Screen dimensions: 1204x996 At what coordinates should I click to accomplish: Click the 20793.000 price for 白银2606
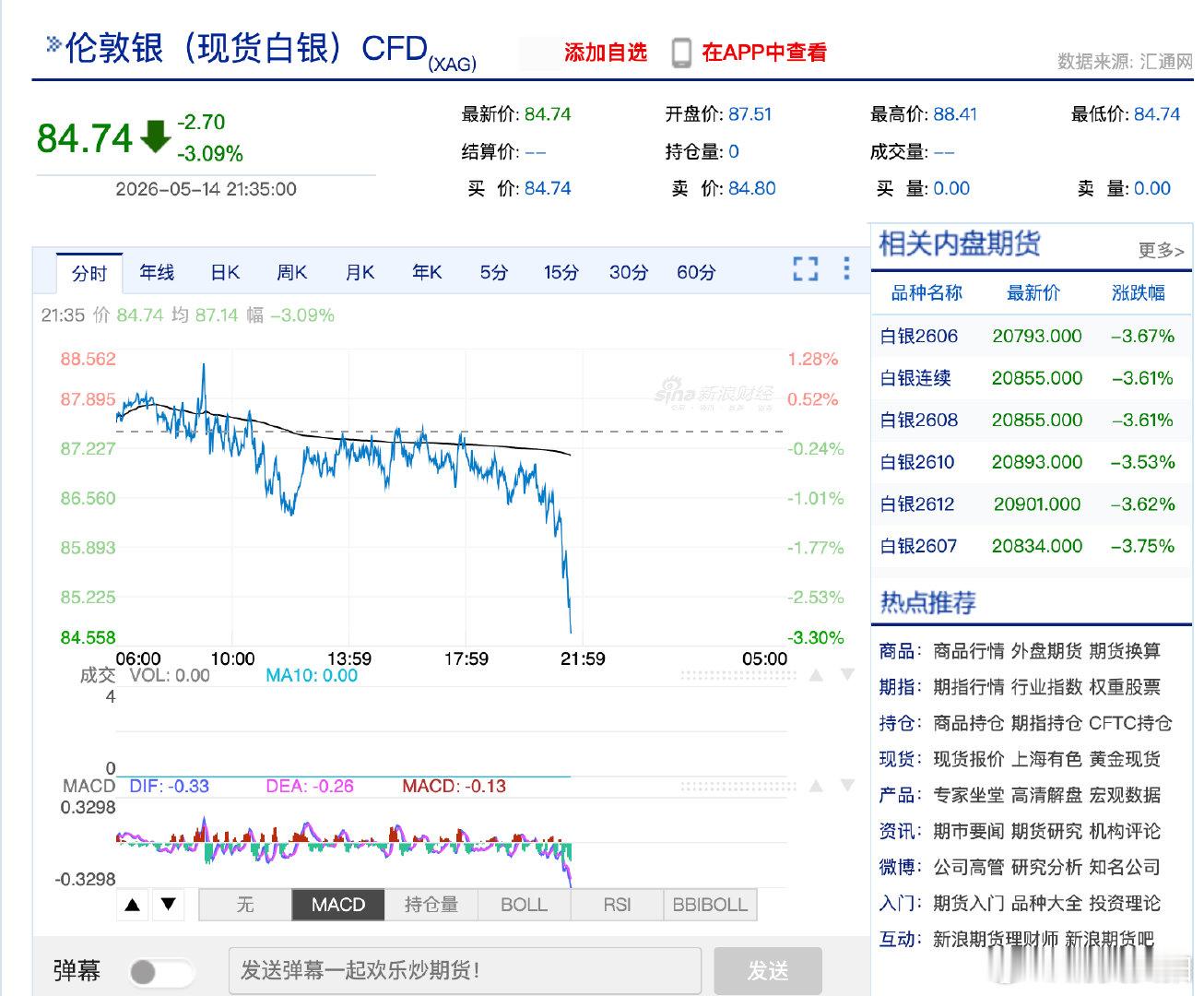click(1037, 337)
